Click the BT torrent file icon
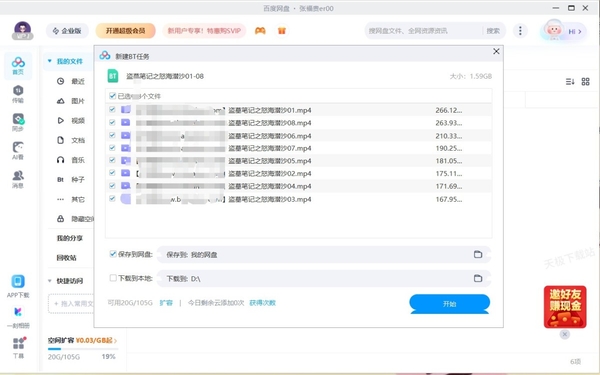 tap(113, 76)
